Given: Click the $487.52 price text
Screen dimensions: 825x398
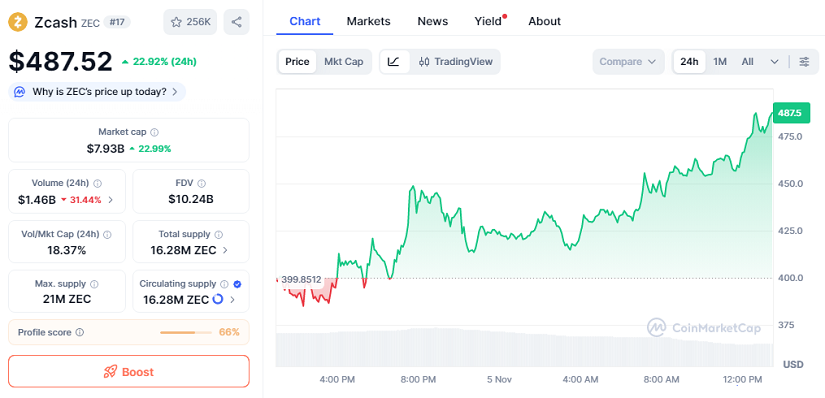Looking at the screenshot, I should 60,62.
